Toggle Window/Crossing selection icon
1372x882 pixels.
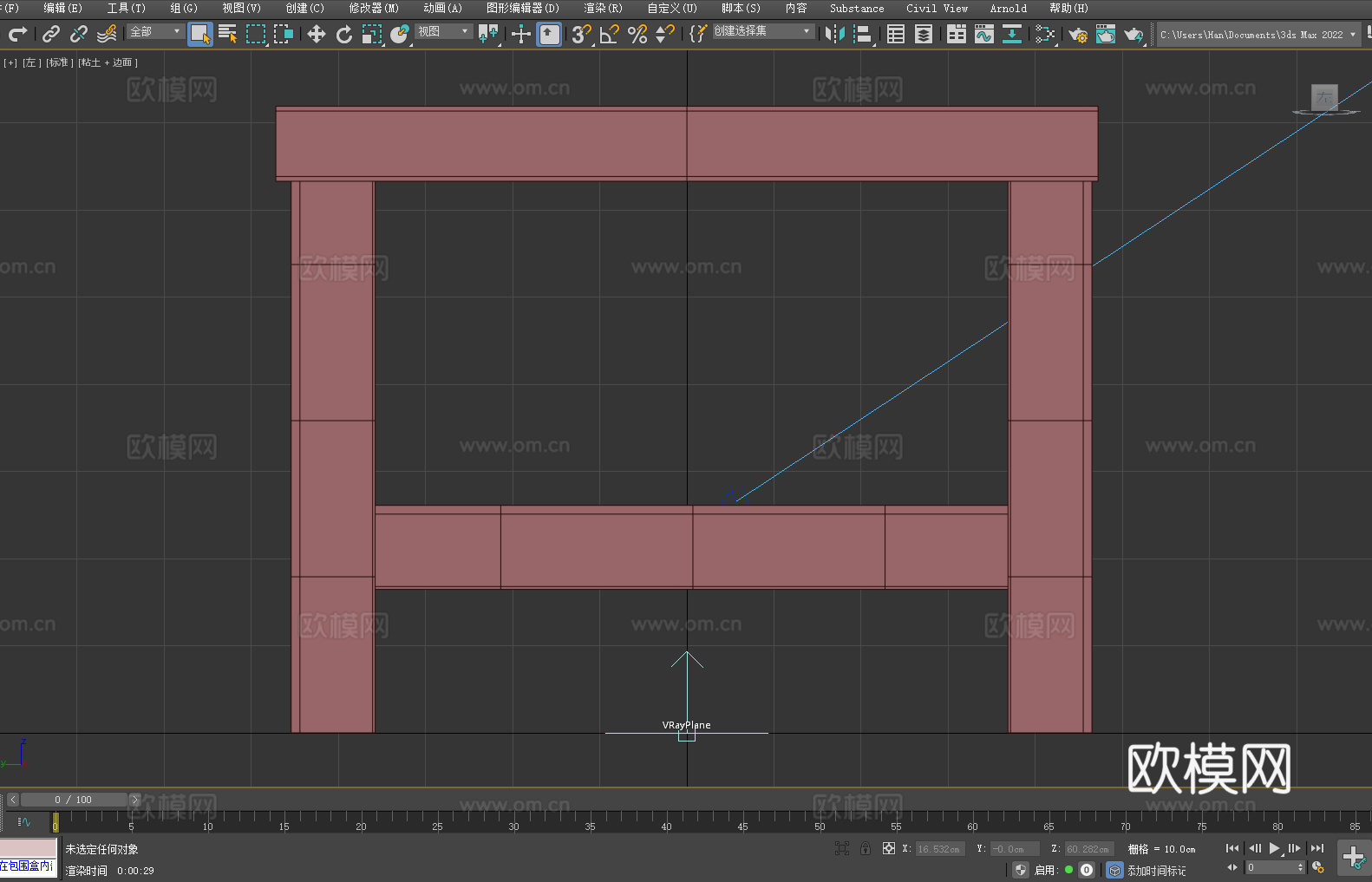(284, 34)
